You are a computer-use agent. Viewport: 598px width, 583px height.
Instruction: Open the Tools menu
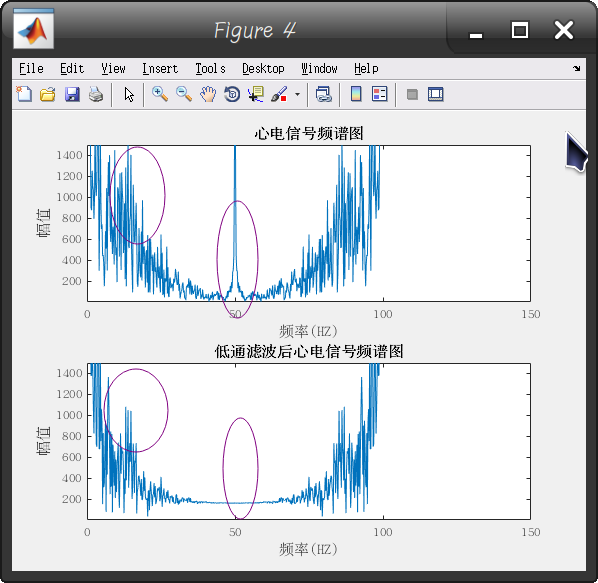pyautogui.click(x=211, y=69)
